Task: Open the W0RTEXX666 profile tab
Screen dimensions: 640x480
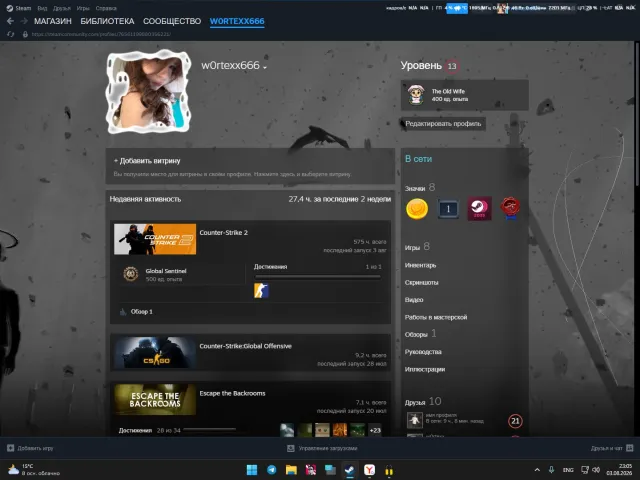Action: point(237,21)
